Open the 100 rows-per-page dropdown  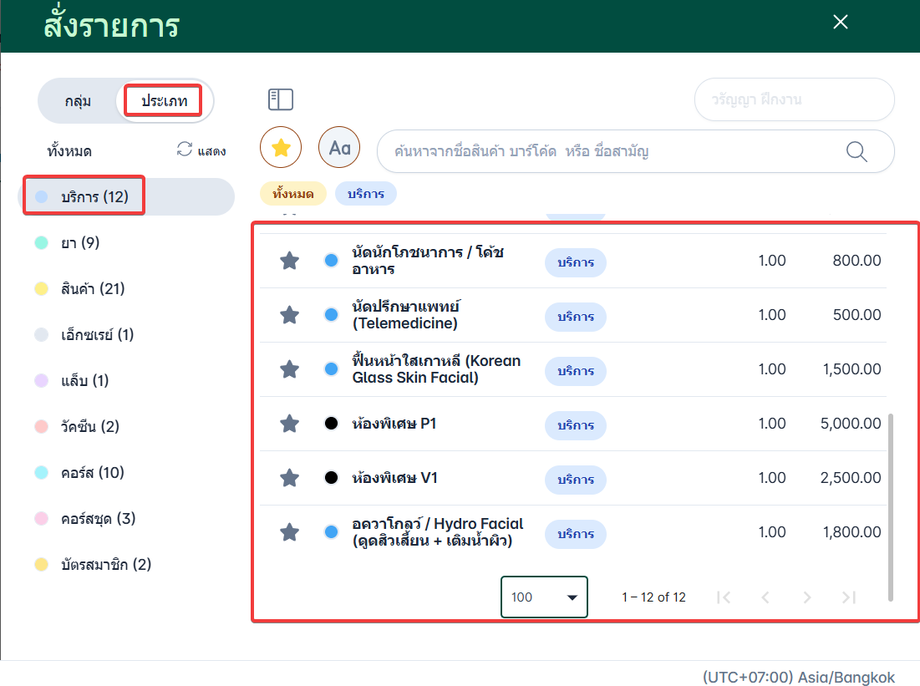[x=544, y=597]
